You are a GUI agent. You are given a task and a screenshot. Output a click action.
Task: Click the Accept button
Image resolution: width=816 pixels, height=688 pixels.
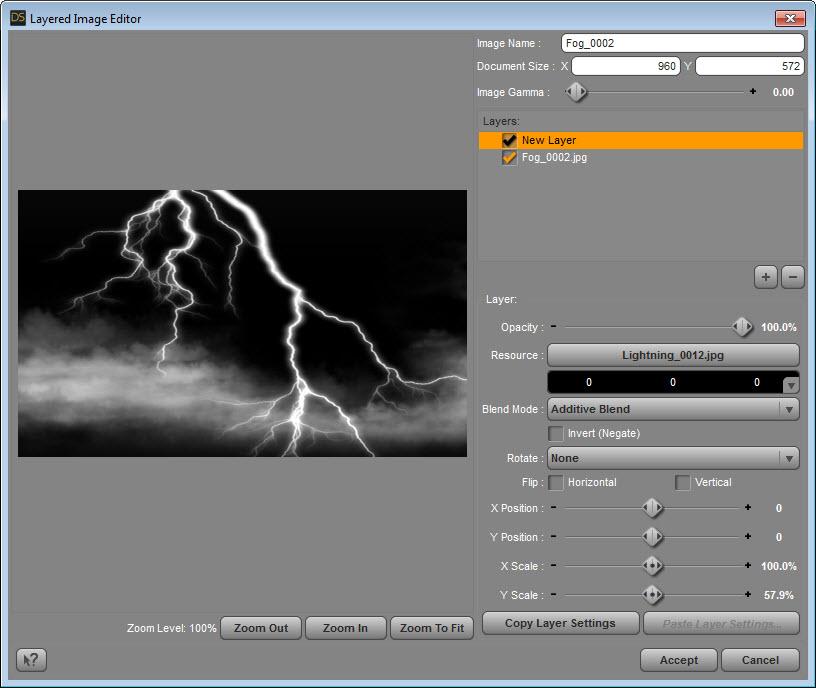tap(679, 660)
